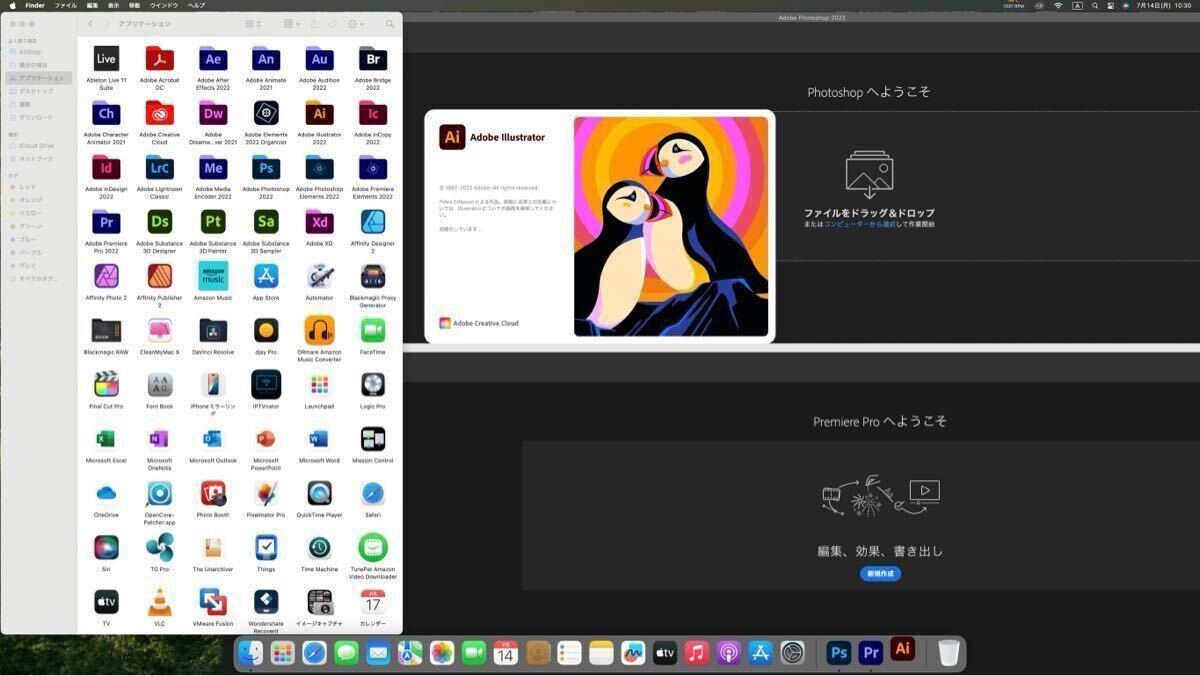Open Spotlight search in menu bar

click(x=1094, y=5)
